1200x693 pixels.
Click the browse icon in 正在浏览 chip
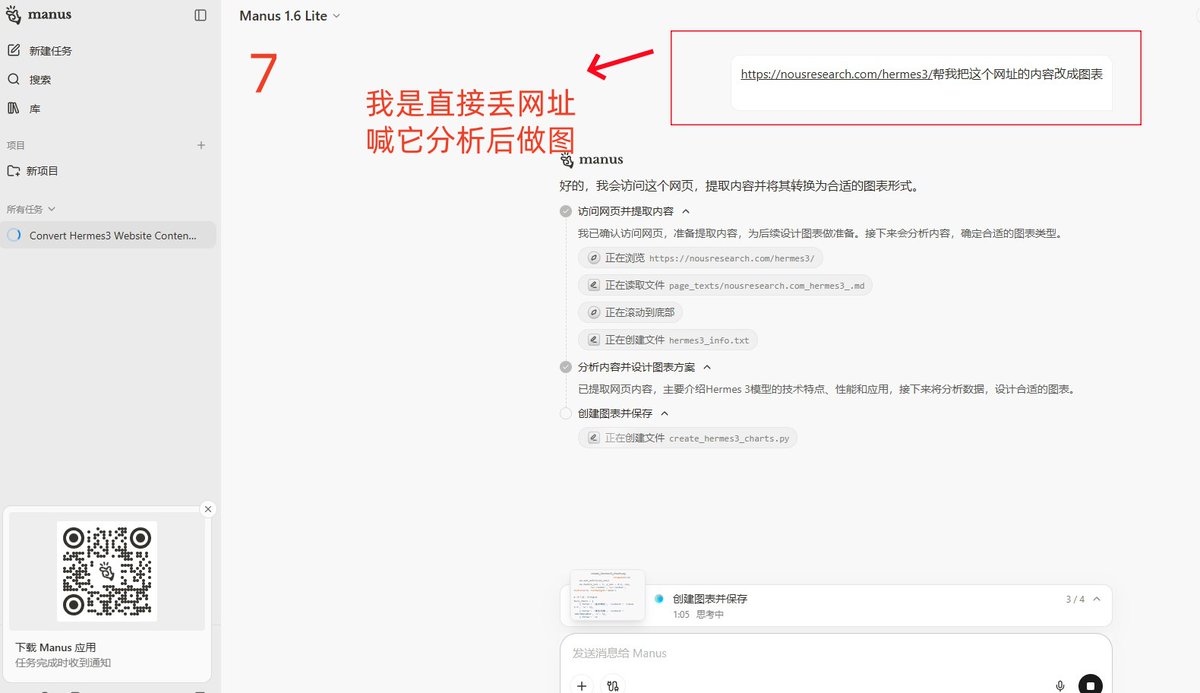click(593, 258)
